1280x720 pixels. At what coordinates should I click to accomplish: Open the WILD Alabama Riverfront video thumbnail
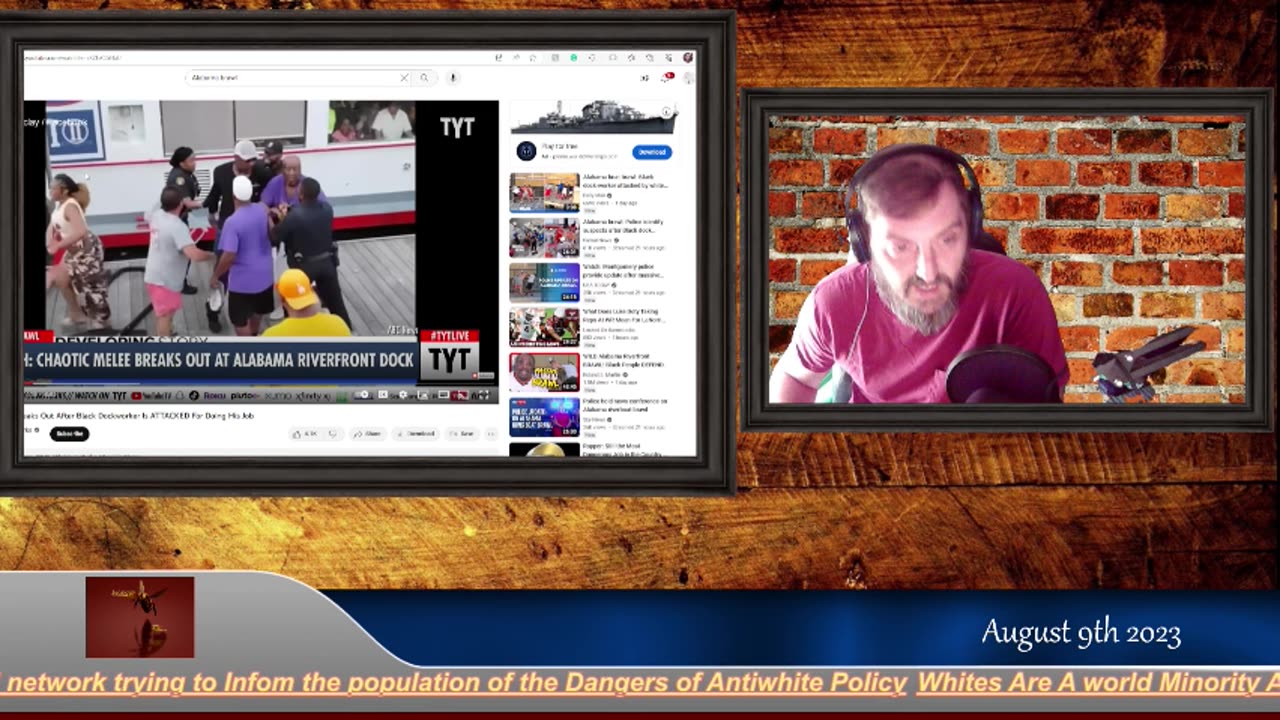[544, 372]
